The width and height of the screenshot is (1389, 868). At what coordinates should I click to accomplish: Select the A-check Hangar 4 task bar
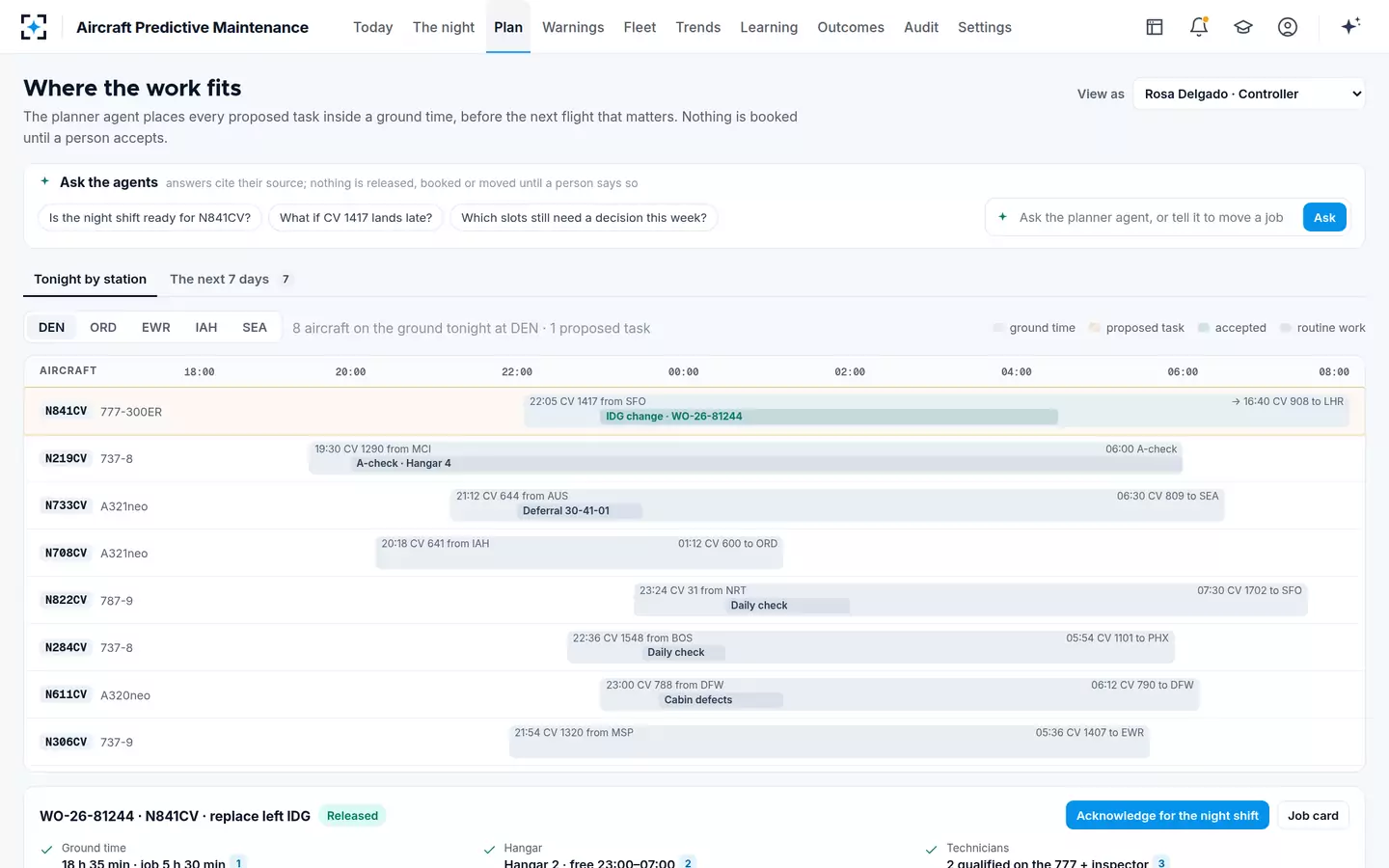[x=766, y=464]
